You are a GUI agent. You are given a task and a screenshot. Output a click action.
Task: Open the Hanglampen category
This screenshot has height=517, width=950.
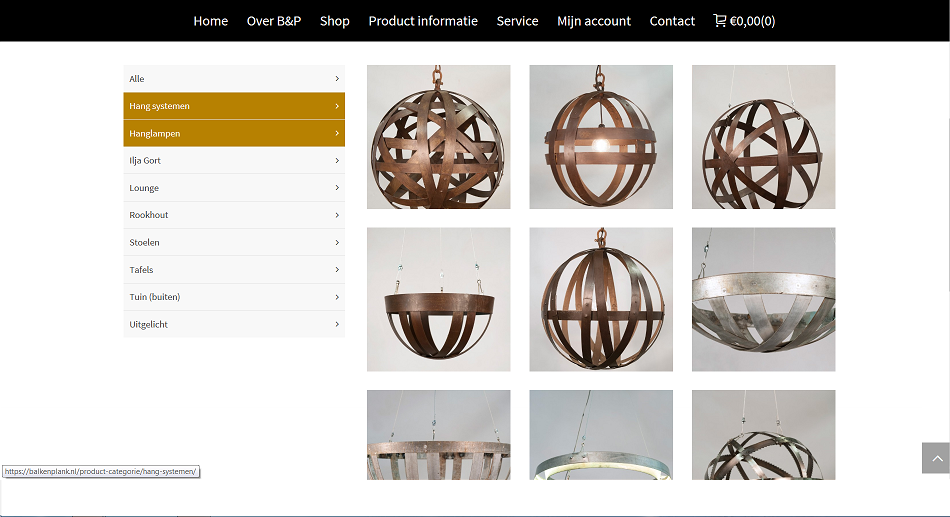click(x=234, y=133)
